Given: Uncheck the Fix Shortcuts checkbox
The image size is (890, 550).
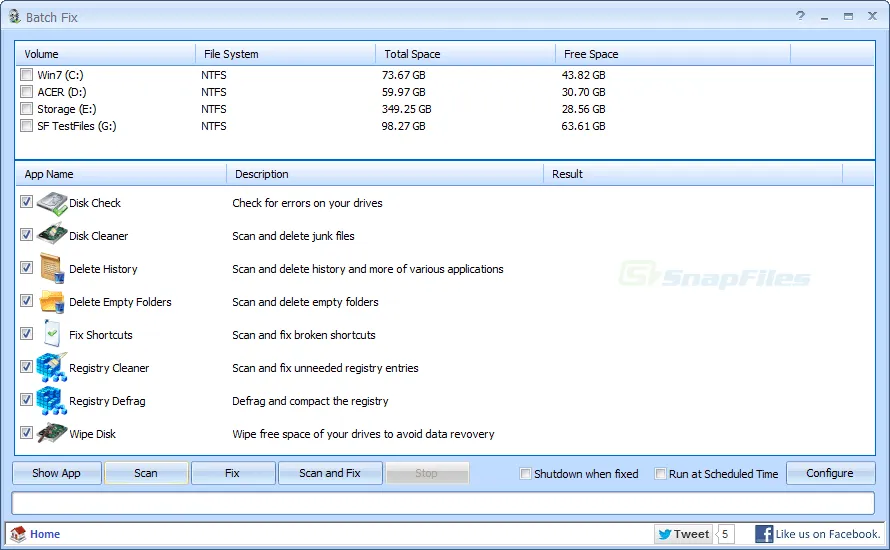Looking at the screenshot, I should coord(26,333).
